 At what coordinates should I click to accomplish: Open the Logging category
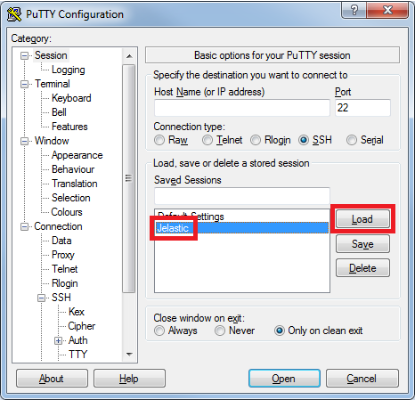68,70
